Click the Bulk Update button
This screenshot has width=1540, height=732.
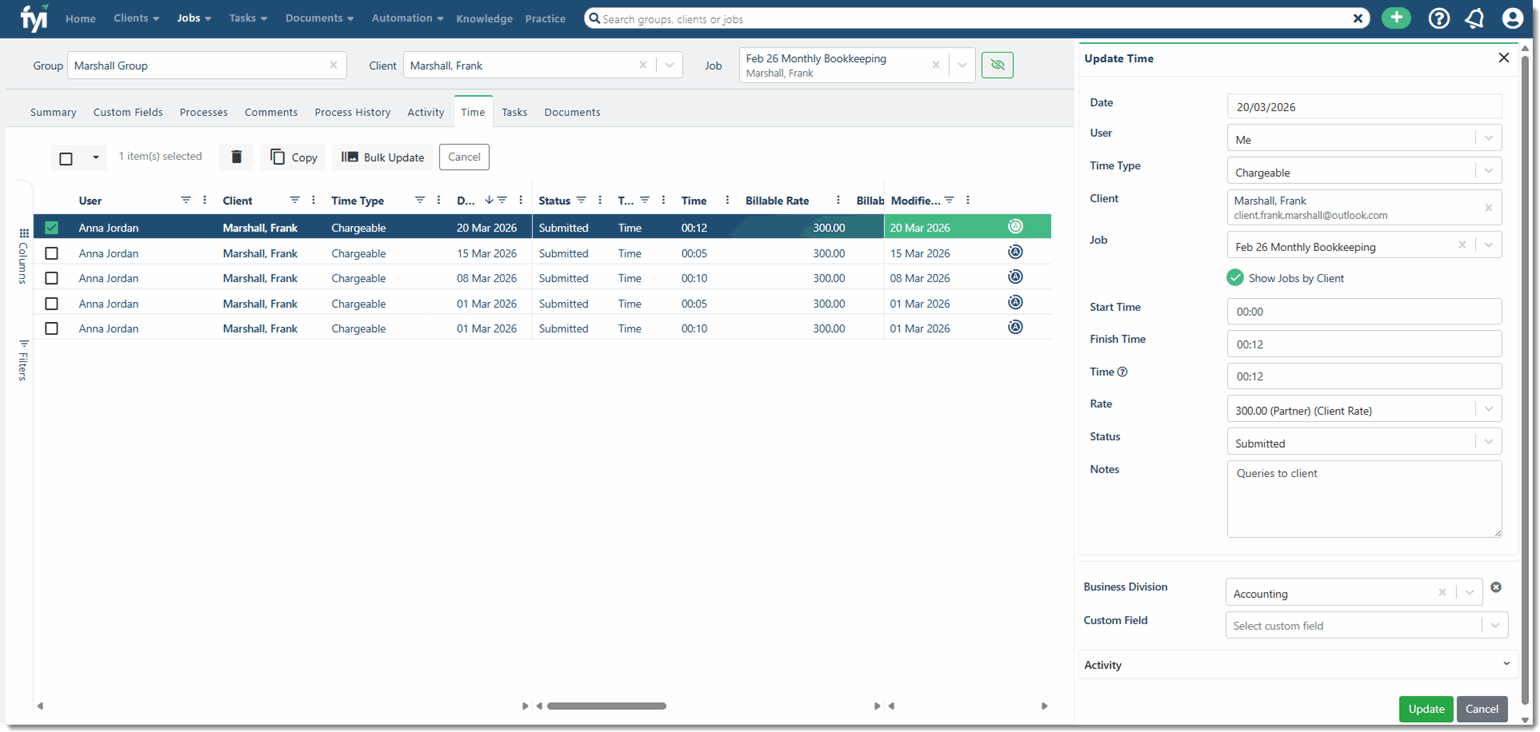click(x=383, y=157)
